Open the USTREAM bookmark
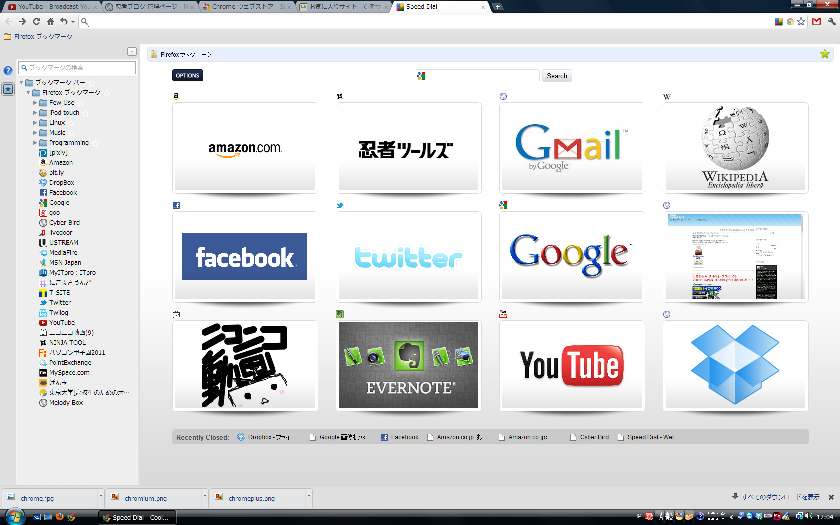The height and width of the screenshot is (525, 840). [58, 243]
